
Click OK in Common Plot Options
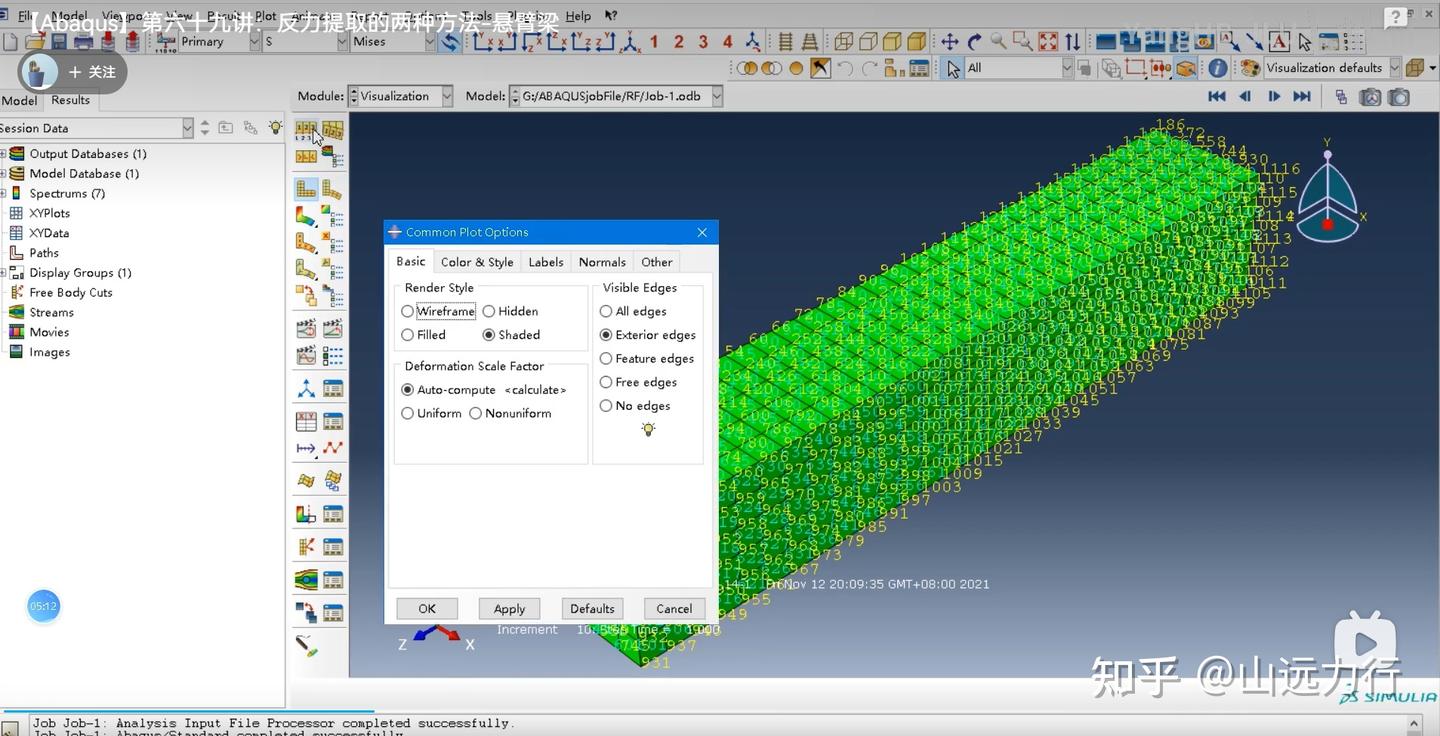pyautogui.click(x=427, y=608)
